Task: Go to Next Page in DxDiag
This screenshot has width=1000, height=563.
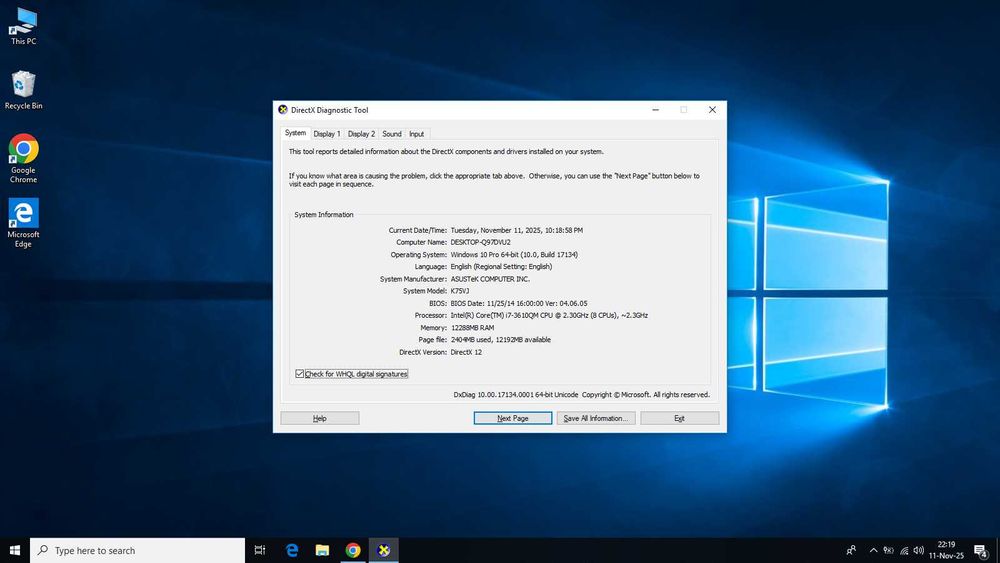Action: [x=513, y=418]
